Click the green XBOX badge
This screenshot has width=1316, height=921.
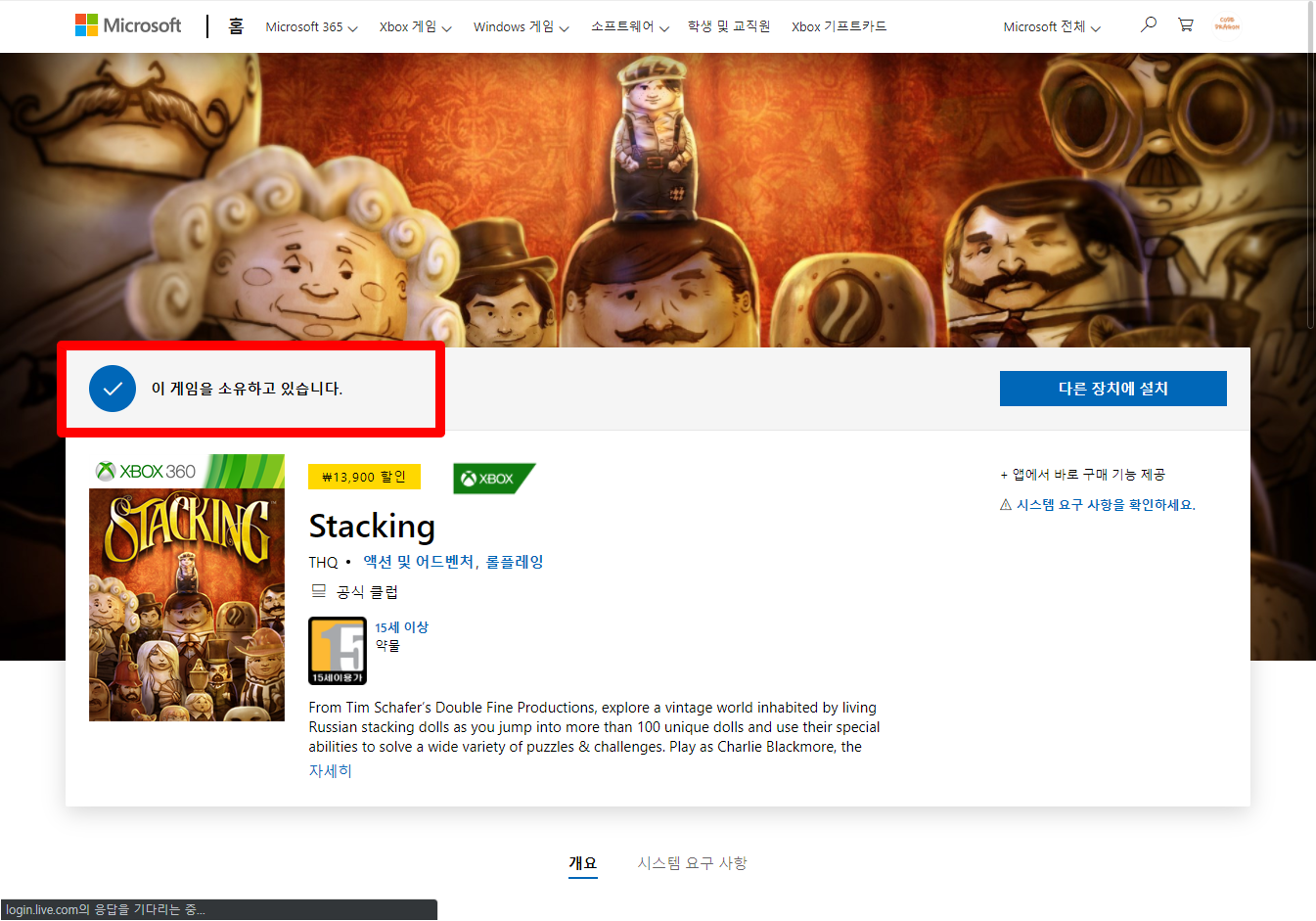click(x=494, y=479)
